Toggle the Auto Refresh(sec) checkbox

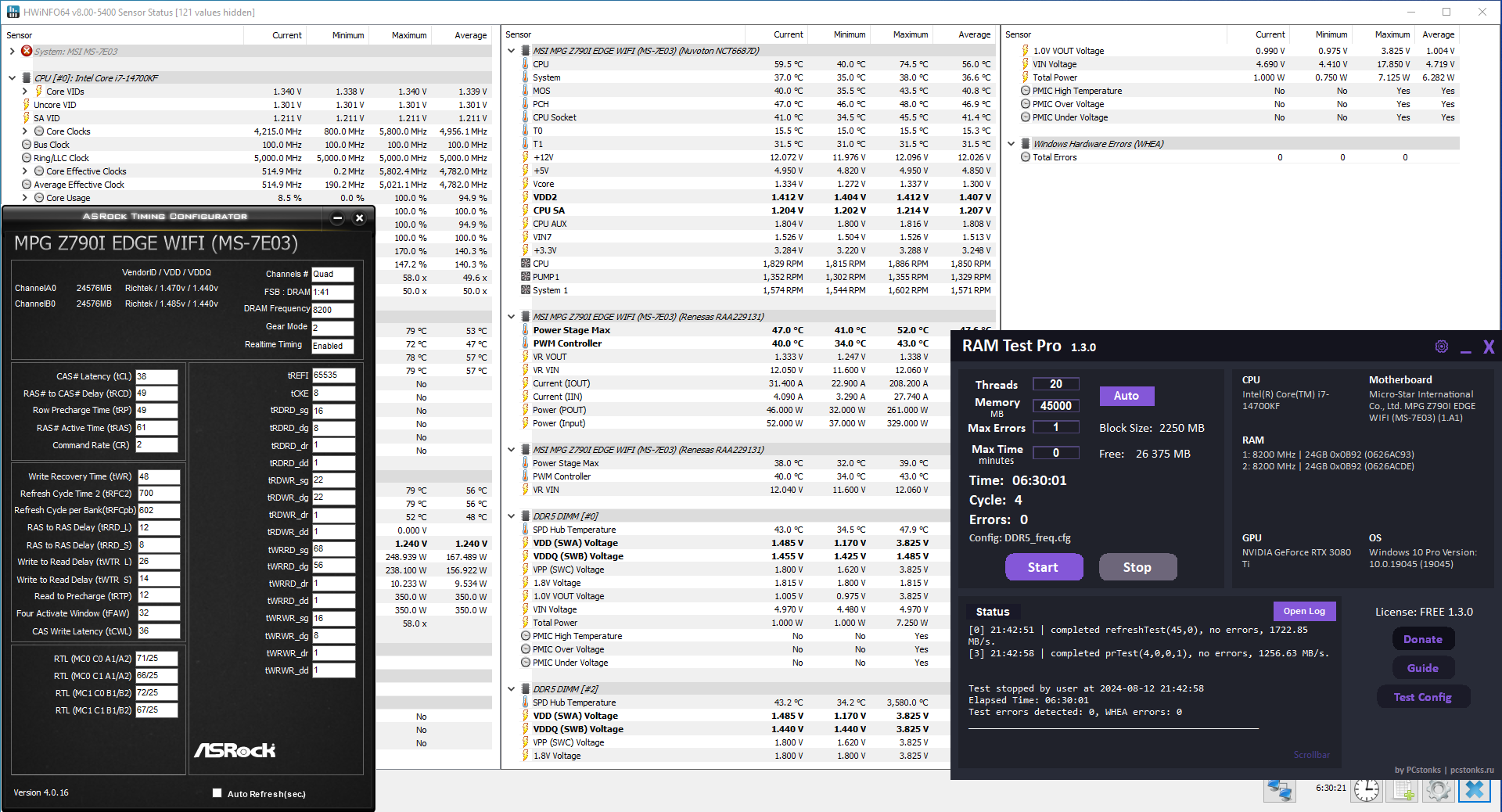click(x=217, y=793)
